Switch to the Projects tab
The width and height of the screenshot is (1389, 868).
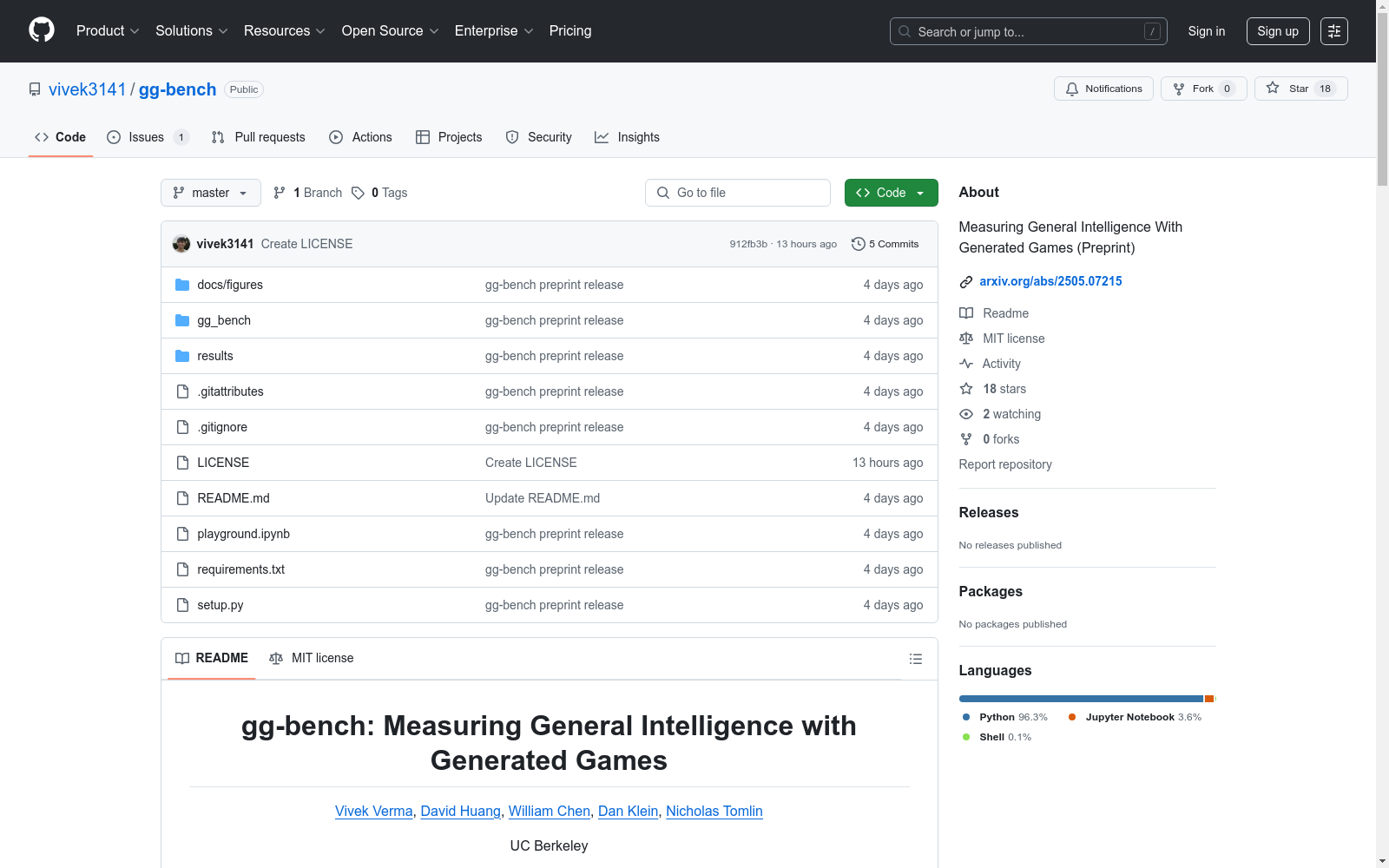pos(449,137)
